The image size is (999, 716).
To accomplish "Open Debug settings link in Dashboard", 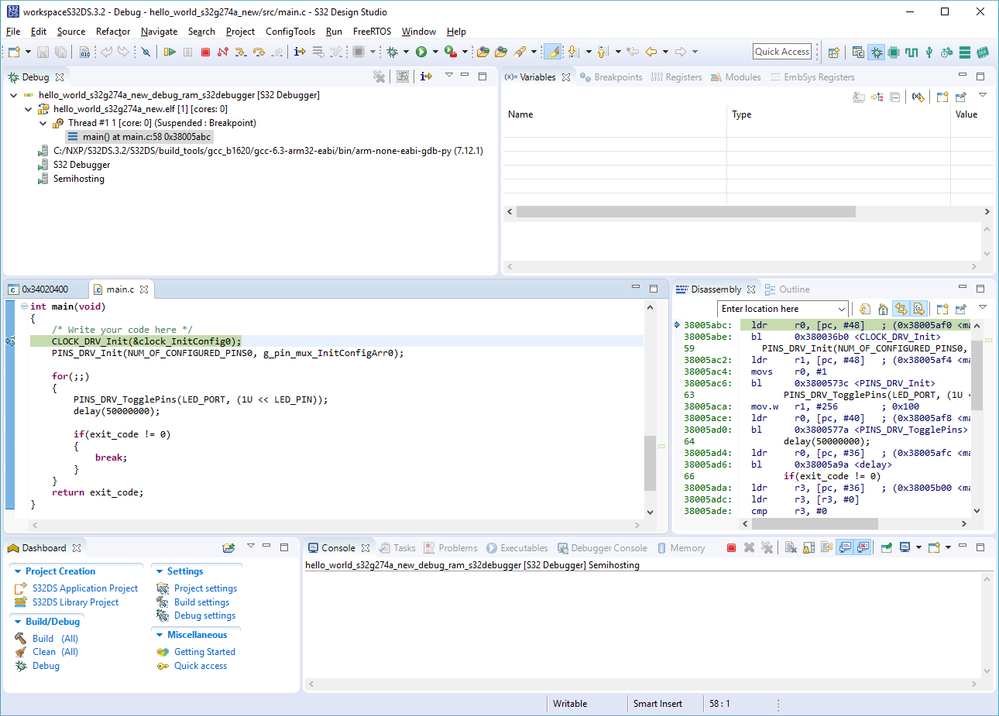I will [204, 616].
